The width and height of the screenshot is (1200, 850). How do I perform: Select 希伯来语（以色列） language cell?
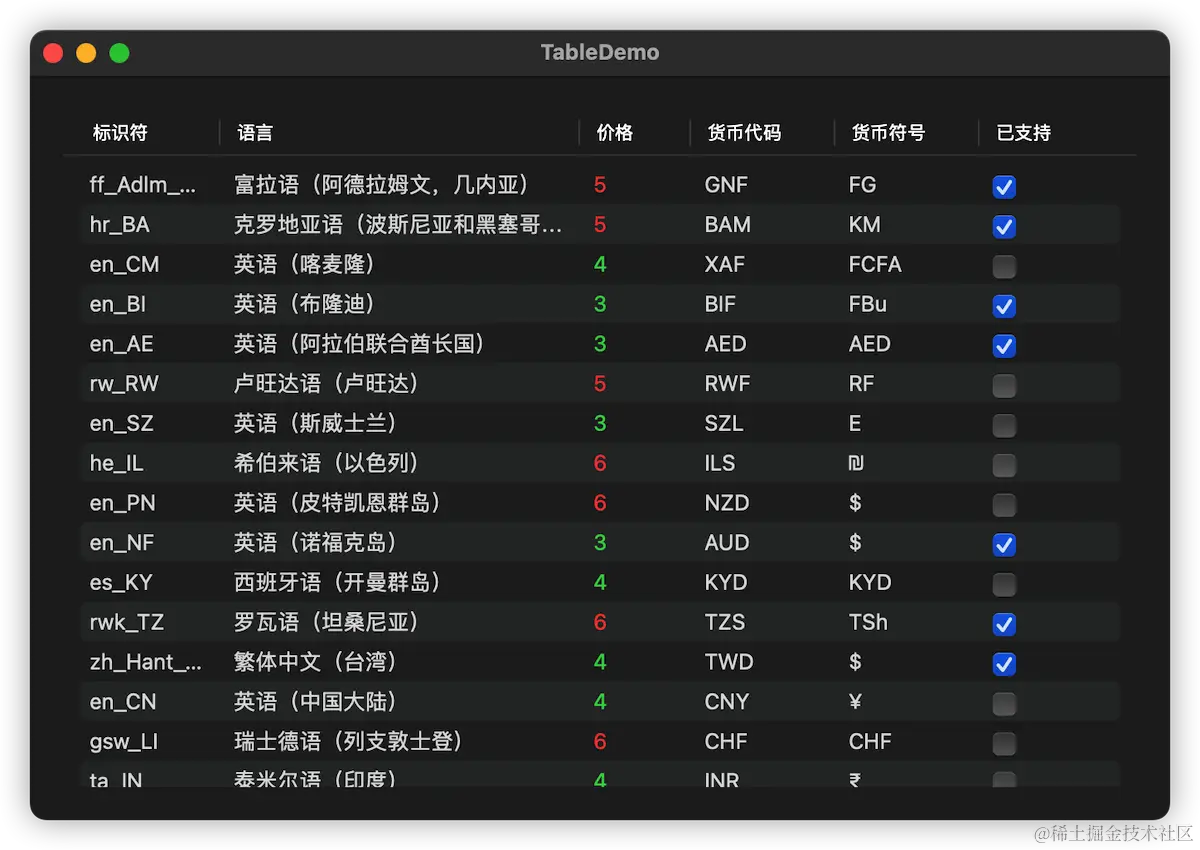[x=327, y=463]
